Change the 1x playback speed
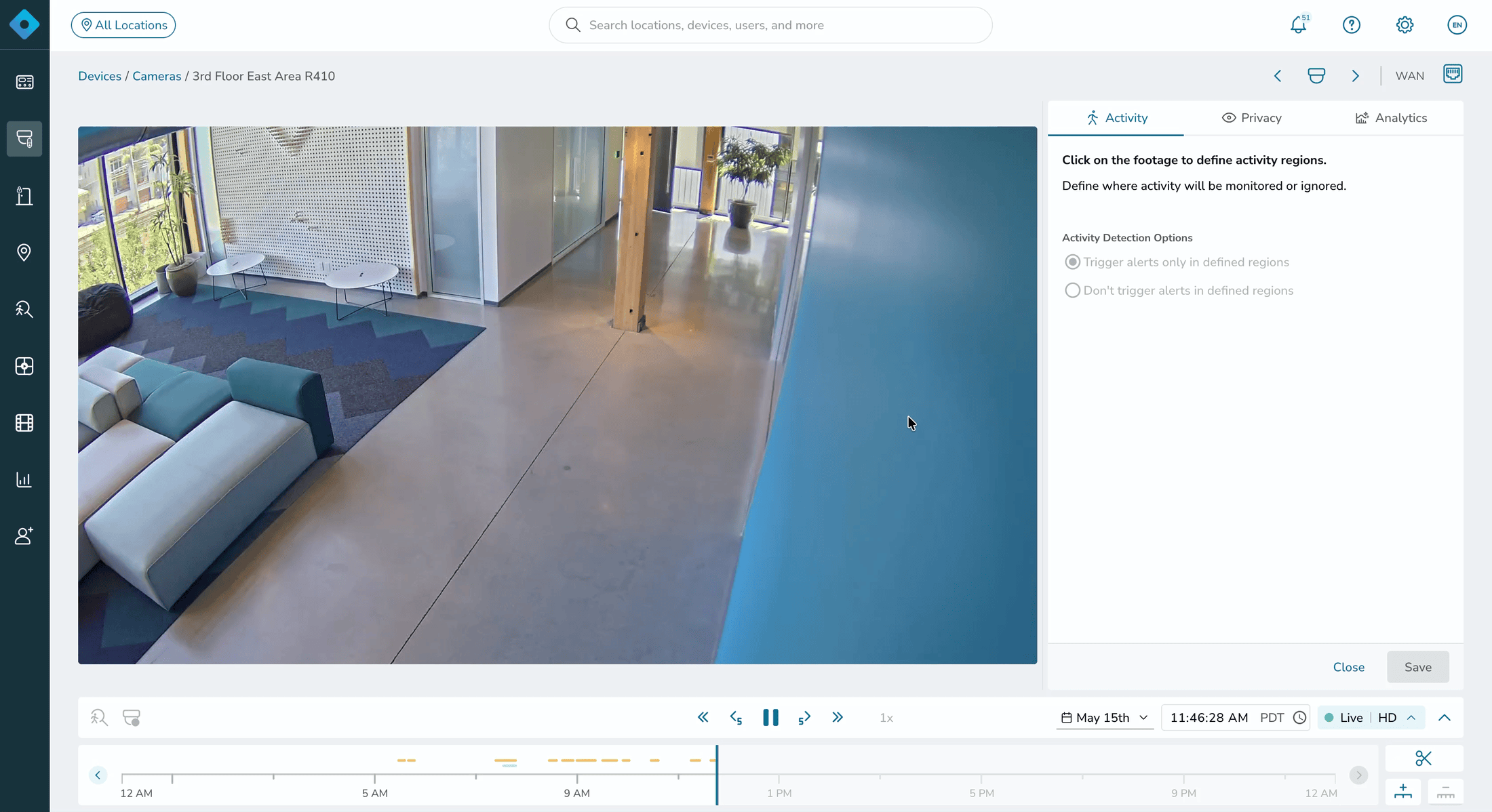Screen dimensions: 1492x812 click(886, 718)
